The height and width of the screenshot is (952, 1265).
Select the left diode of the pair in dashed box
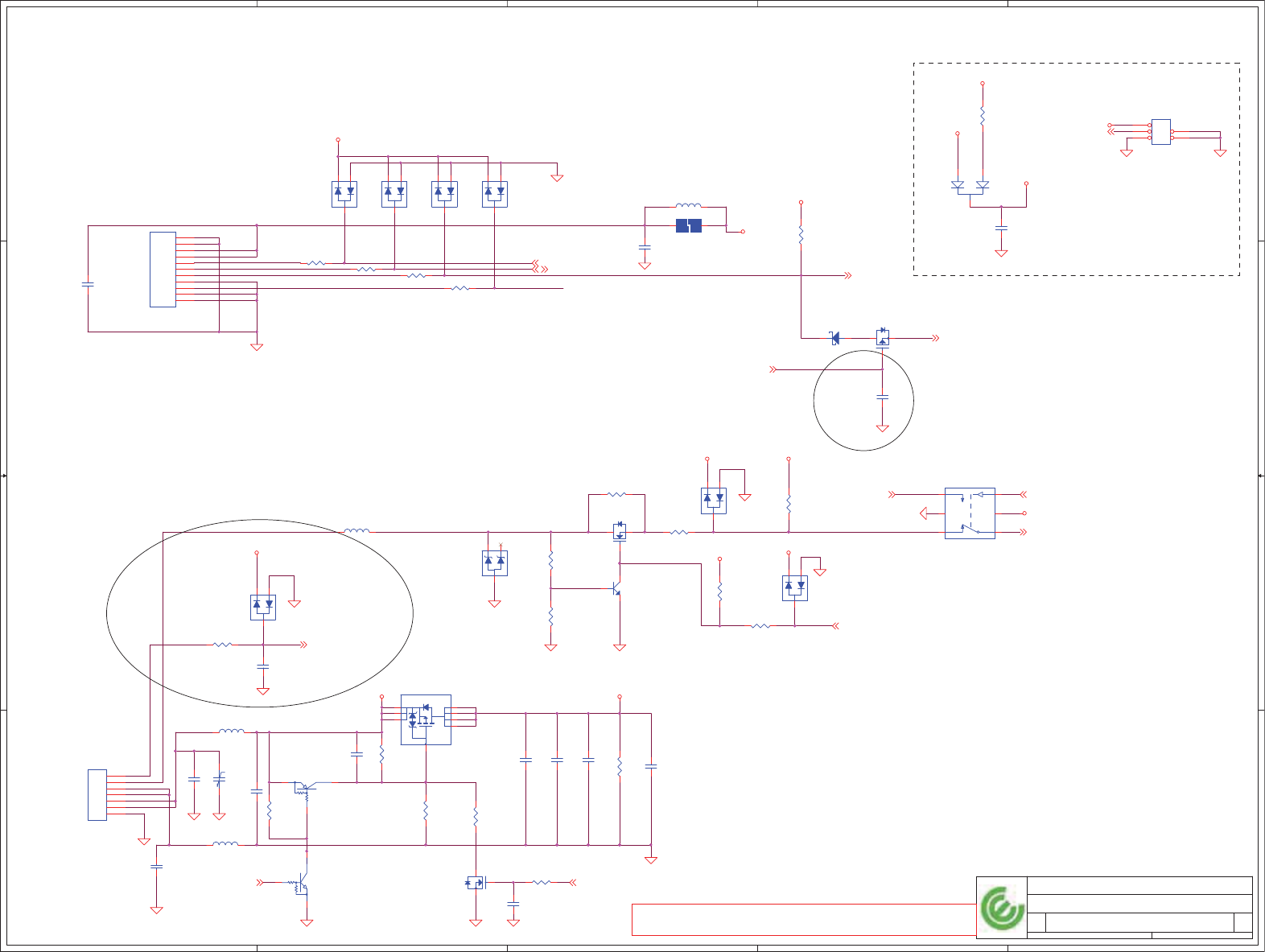(958, 185)
